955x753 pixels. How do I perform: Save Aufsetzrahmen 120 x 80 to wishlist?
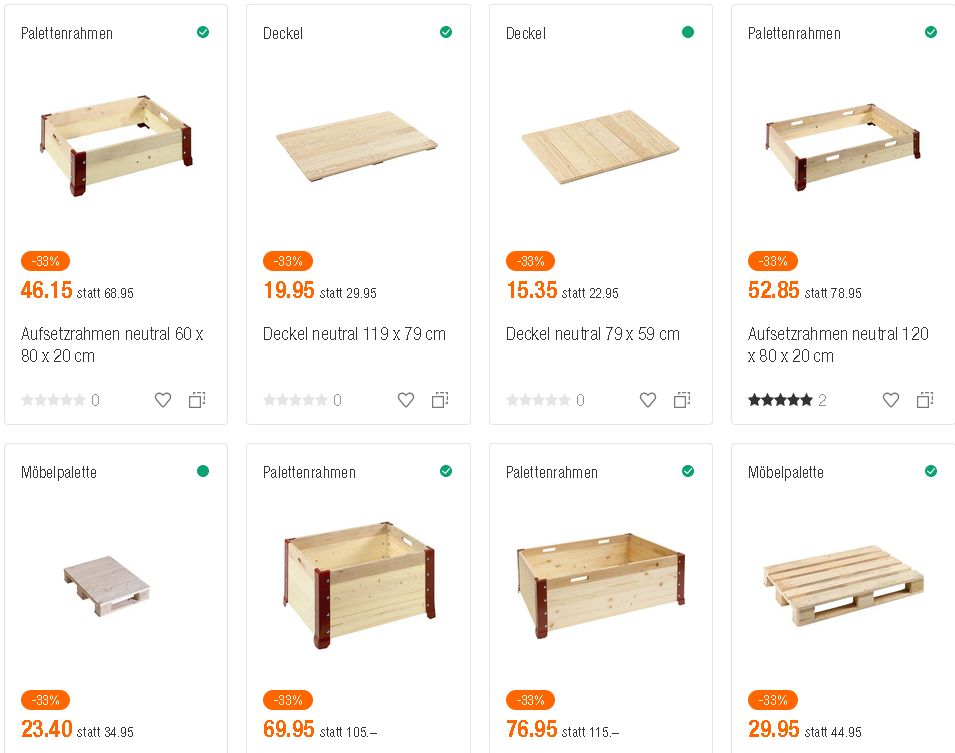(x=891, y=400)
